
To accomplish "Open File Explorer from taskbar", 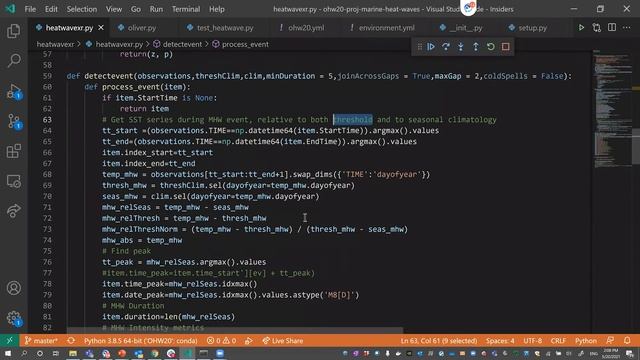I will (73, 353).
